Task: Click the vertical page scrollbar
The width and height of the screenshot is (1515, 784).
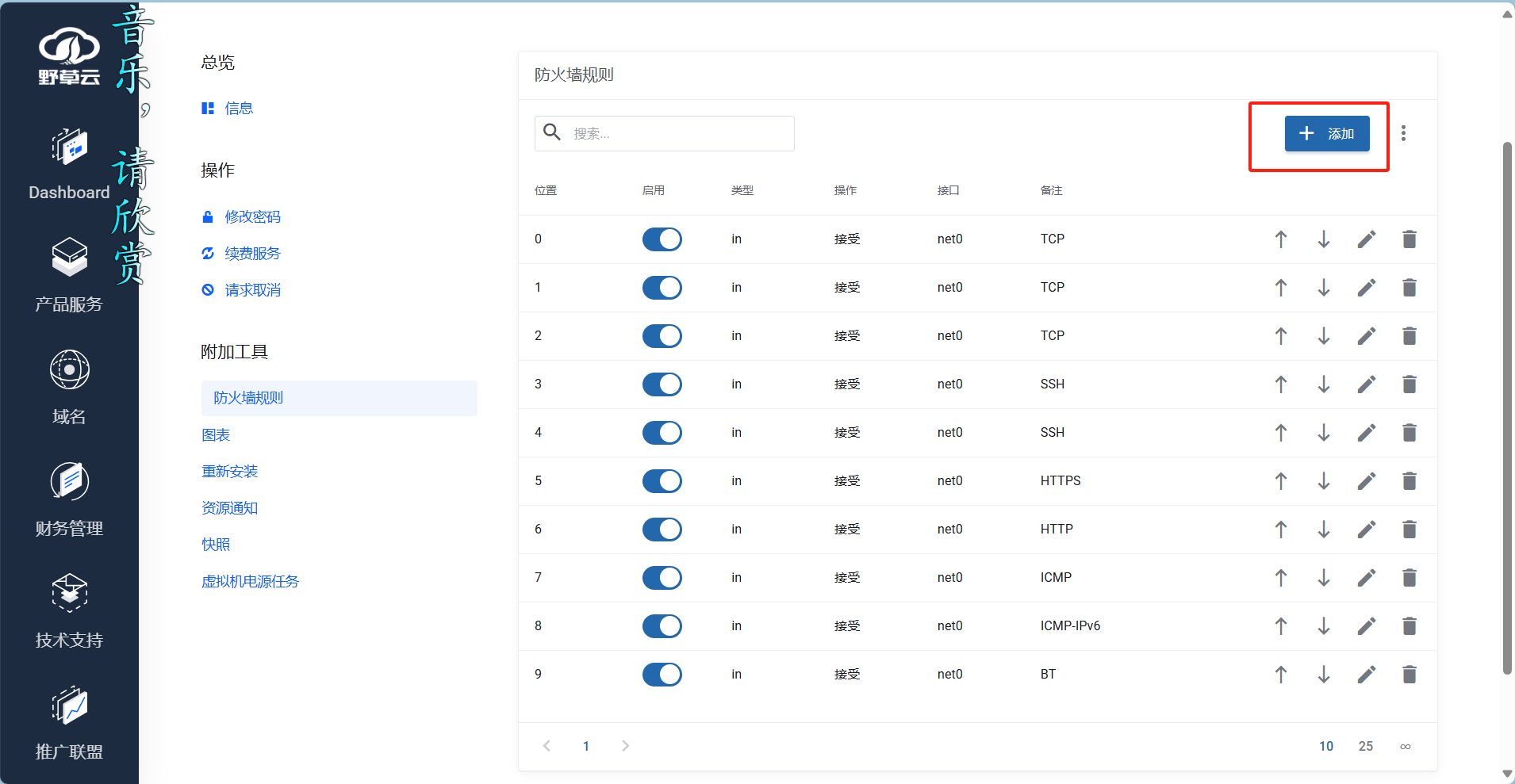Action: [x=1508, y=408]
